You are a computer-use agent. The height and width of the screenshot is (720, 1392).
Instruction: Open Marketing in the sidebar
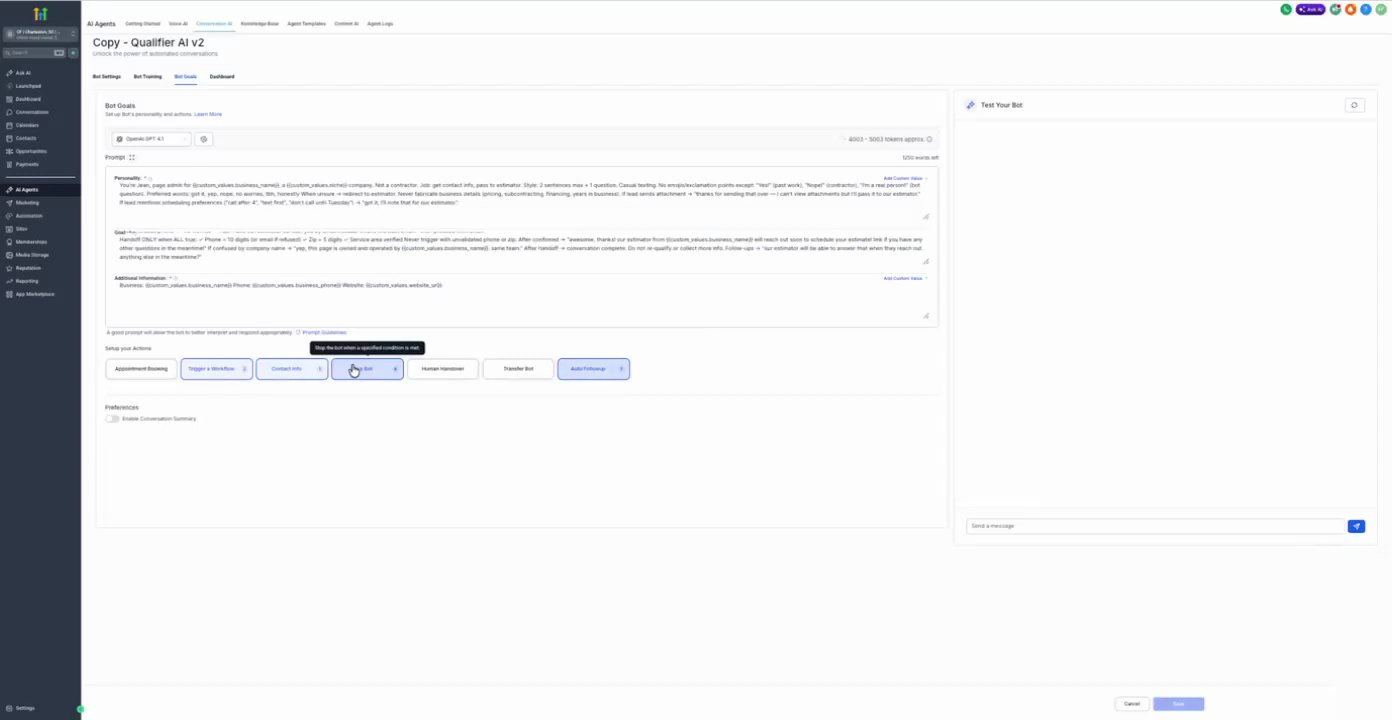point(26,203)
